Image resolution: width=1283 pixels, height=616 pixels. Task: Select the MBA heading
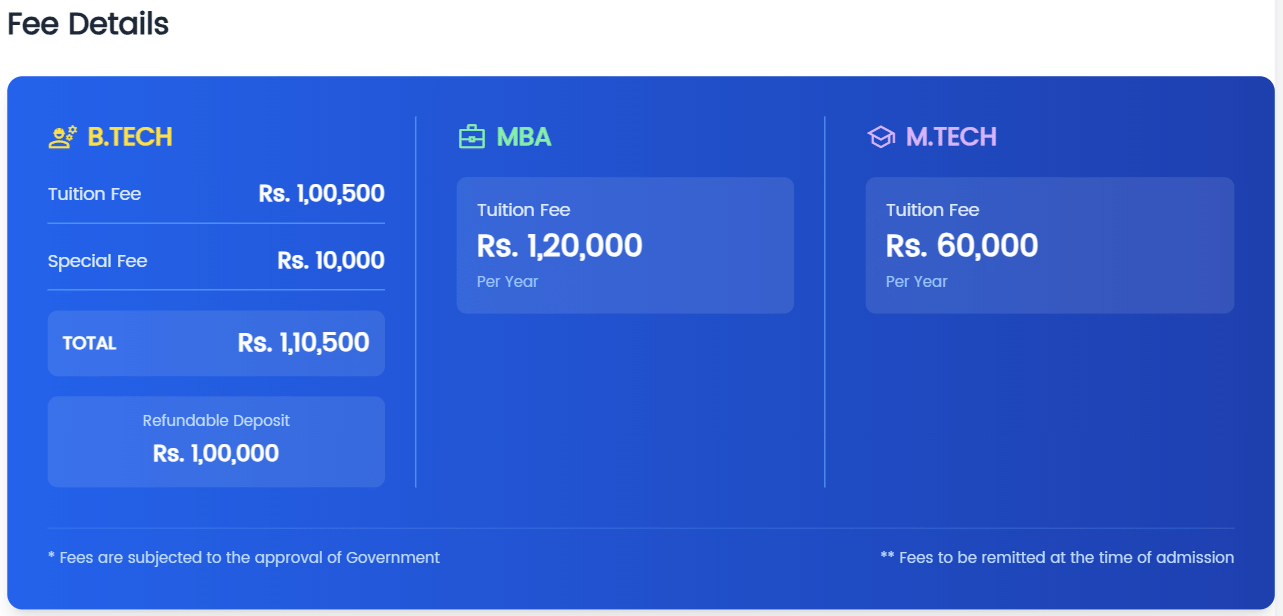point(524,137)
